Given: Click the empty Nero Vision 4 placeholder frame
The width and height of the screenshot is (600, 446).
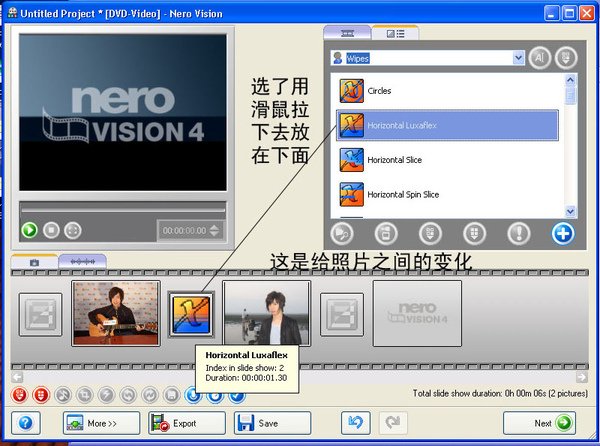Looking at the screenshot, I should (417, 313).
